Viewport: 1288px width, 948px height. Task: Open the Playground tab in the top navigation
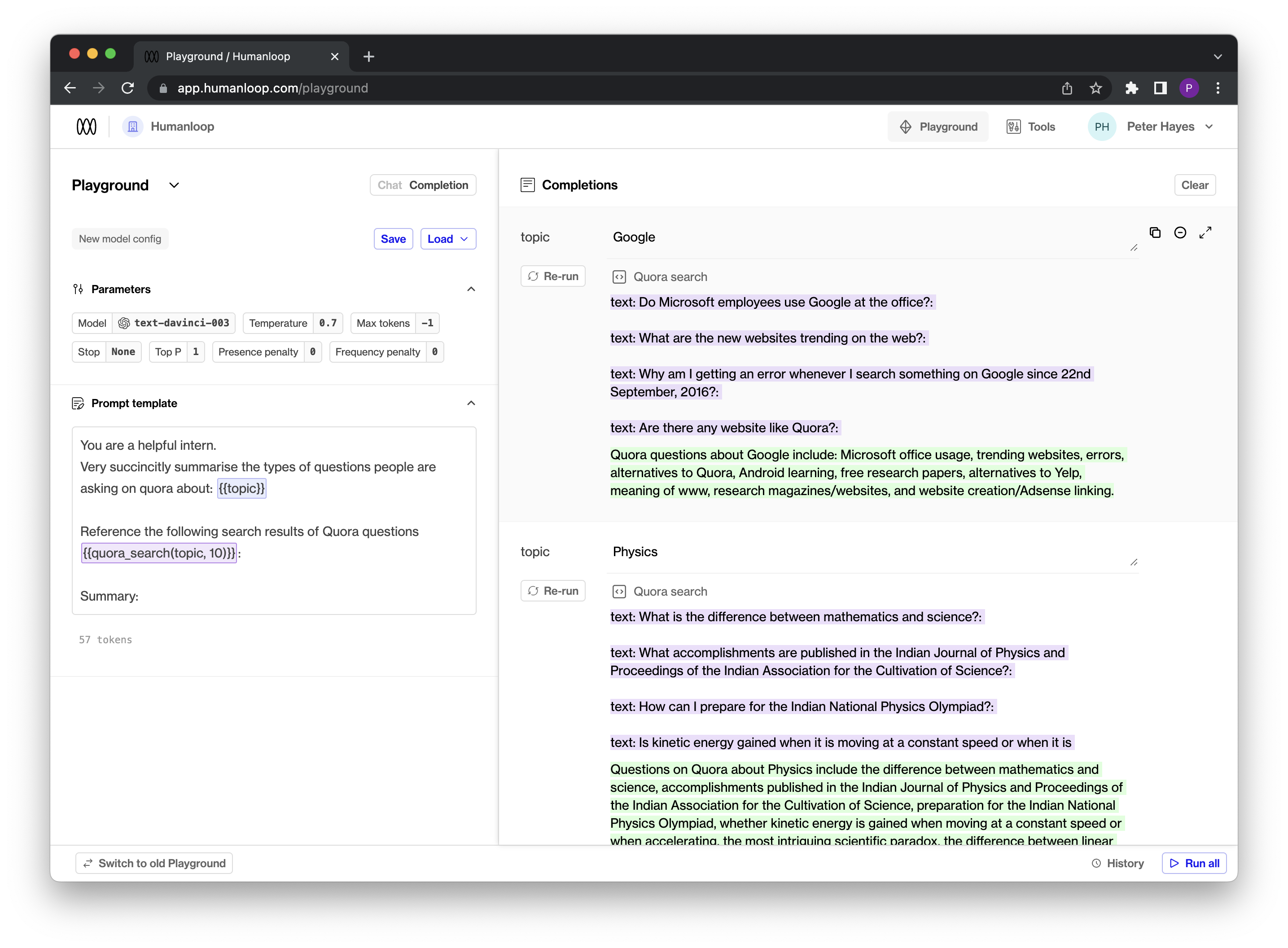[x=938, y=127]
